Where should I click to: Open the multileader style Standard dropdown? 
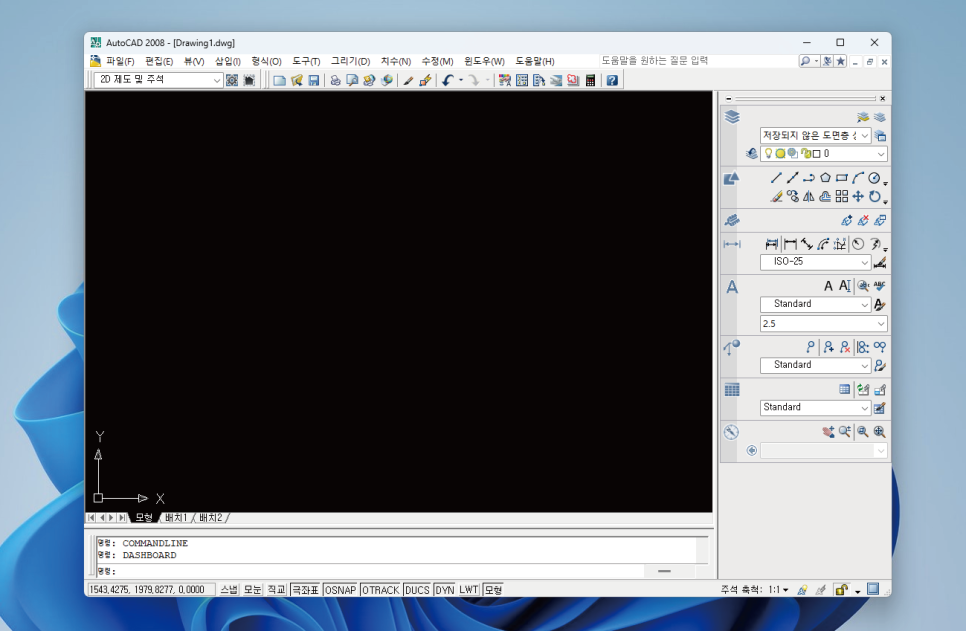pos(815,365)
